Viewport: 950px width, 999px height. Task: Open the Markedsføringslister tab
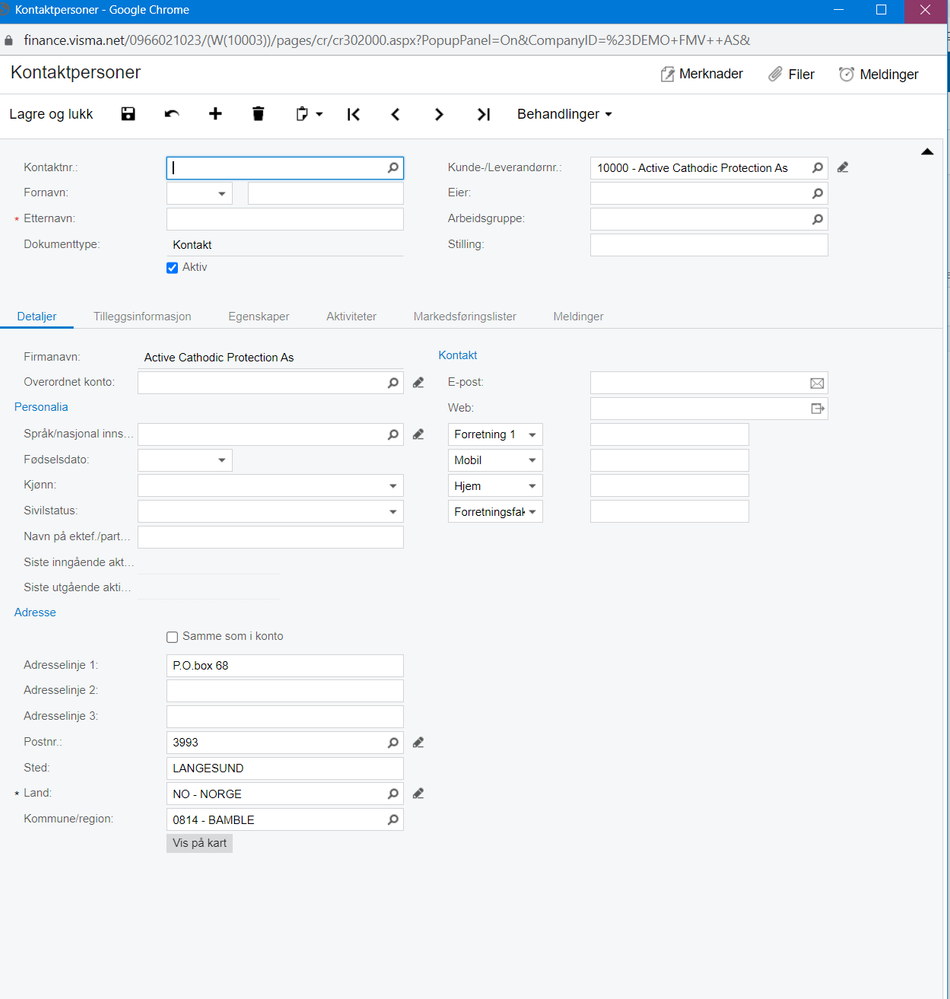tap(464, 317)
